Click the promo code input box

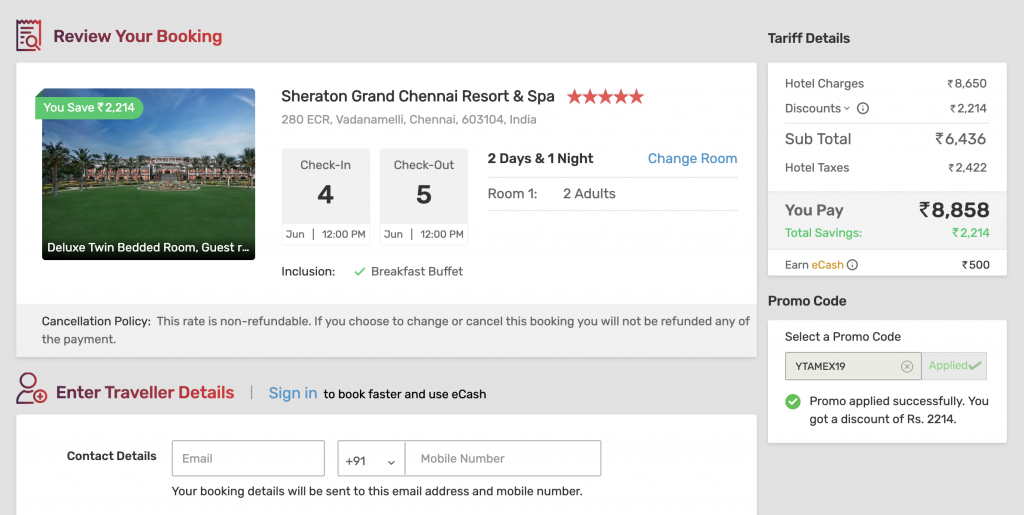click(853, 366)
